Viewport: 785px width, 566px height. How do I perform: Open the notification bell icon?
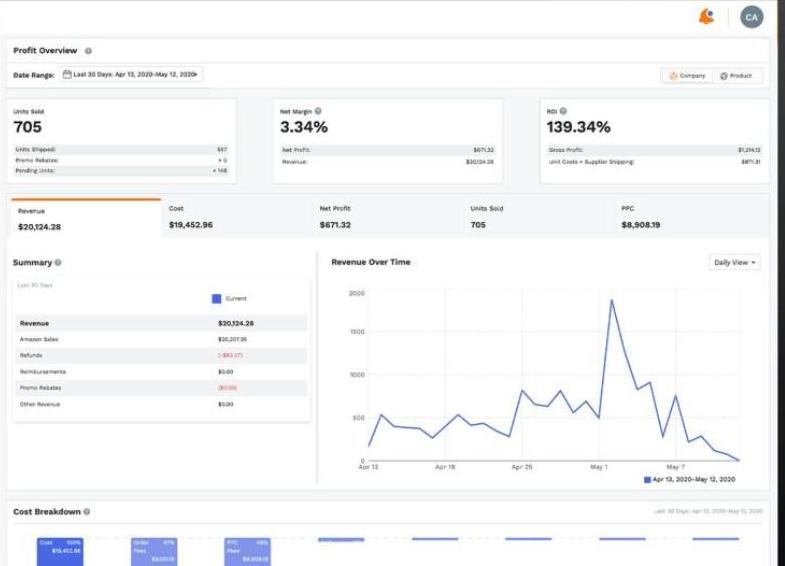click(706, 17)
